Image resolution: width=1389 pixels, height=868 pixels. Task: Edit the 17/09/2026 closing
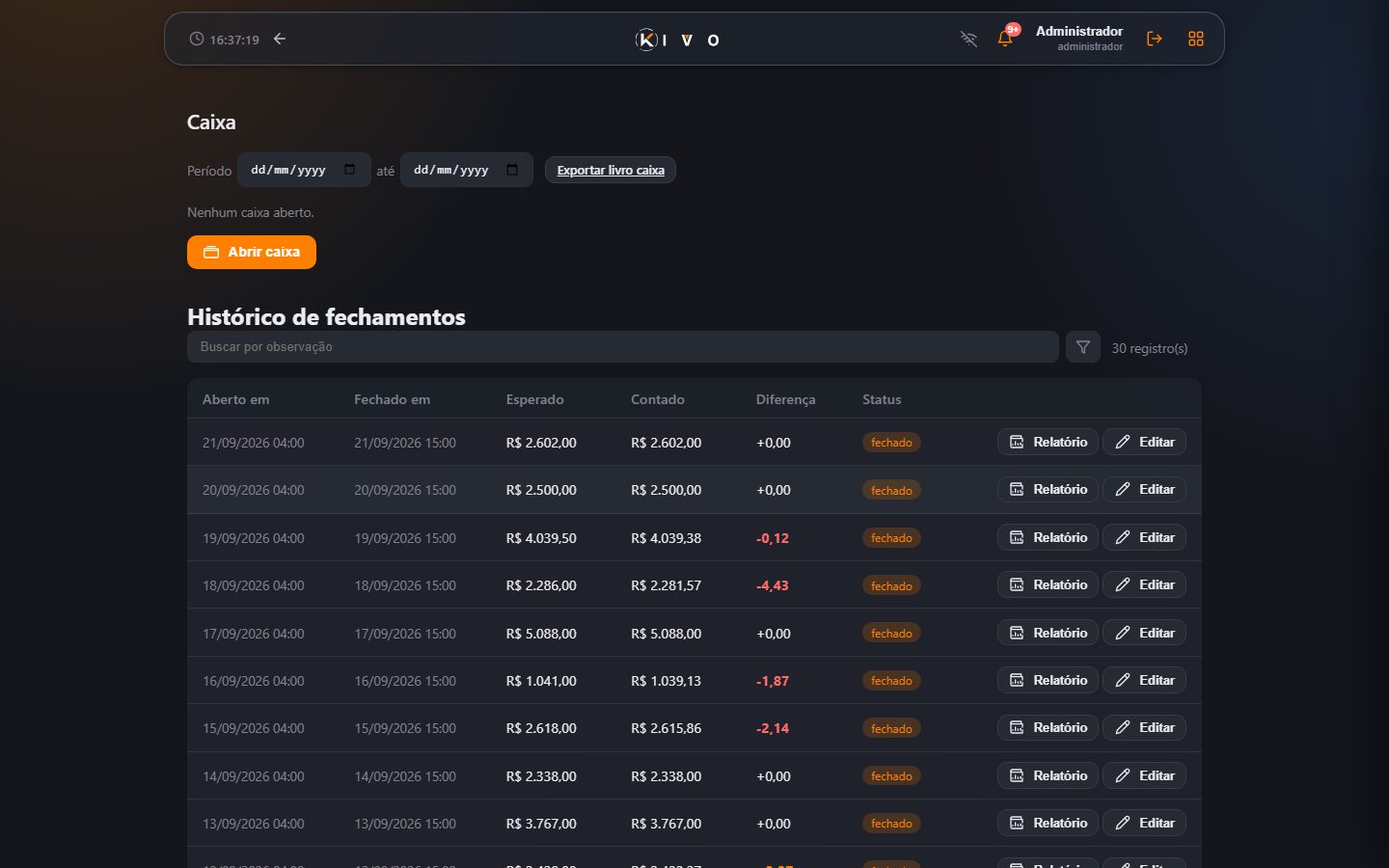pyautogui.click(x=1145, y=633)
